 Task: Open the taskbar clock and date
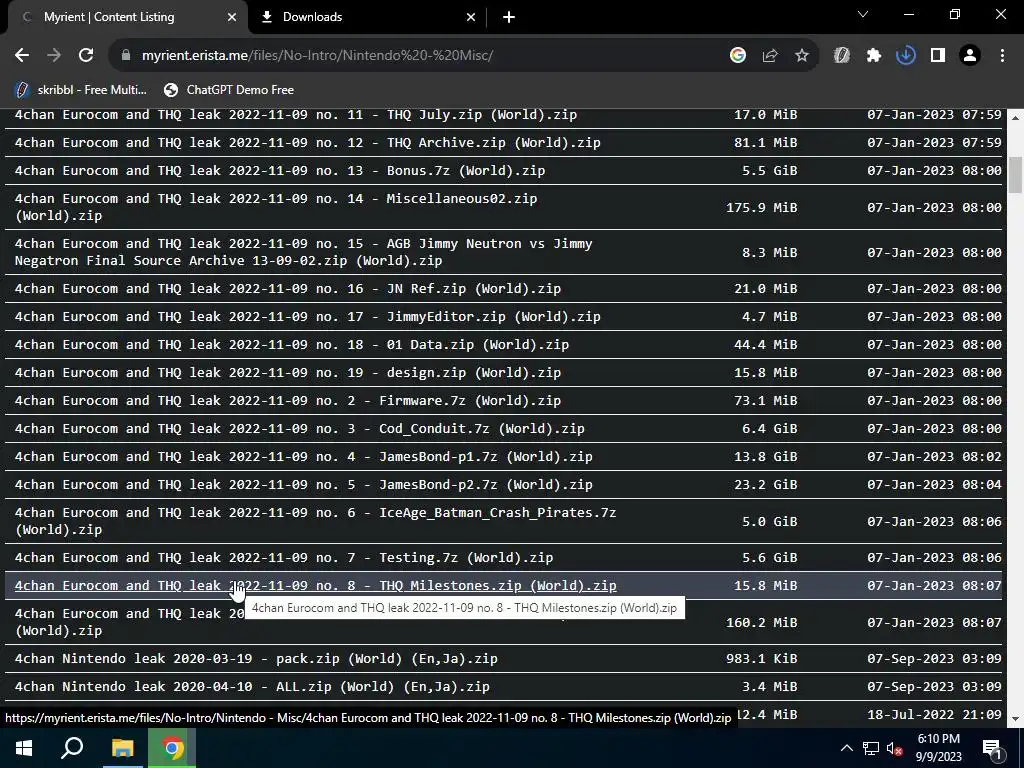(939, 748)
